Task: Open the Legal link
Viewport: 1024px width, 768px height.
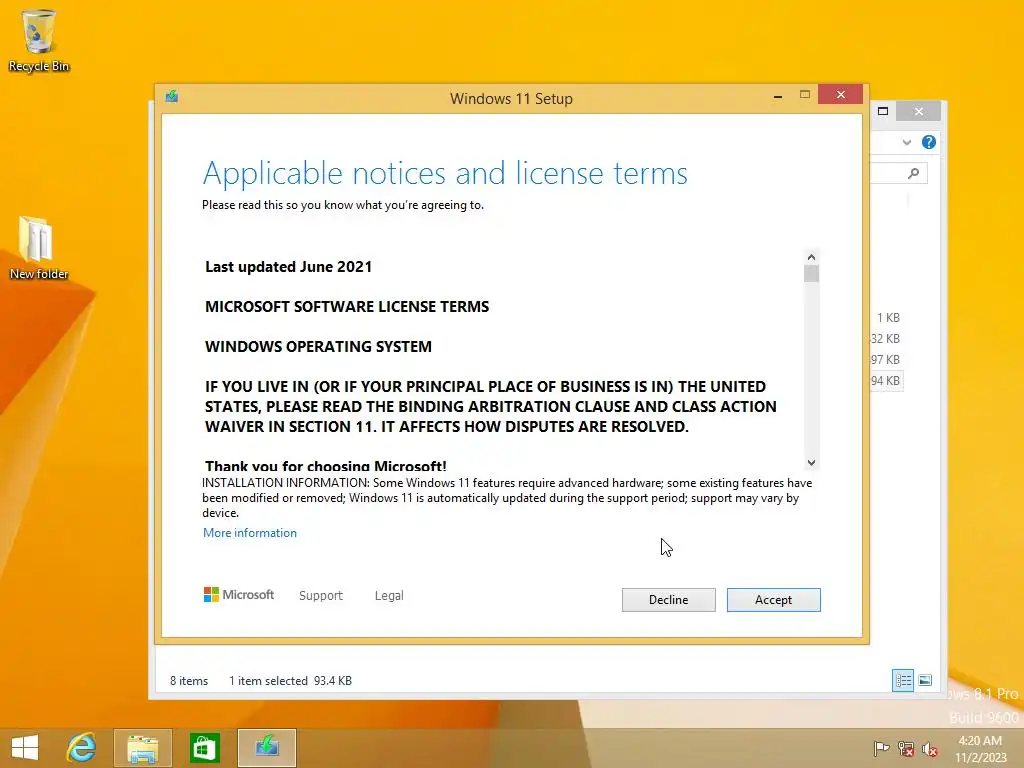Action: coord(389,596)
